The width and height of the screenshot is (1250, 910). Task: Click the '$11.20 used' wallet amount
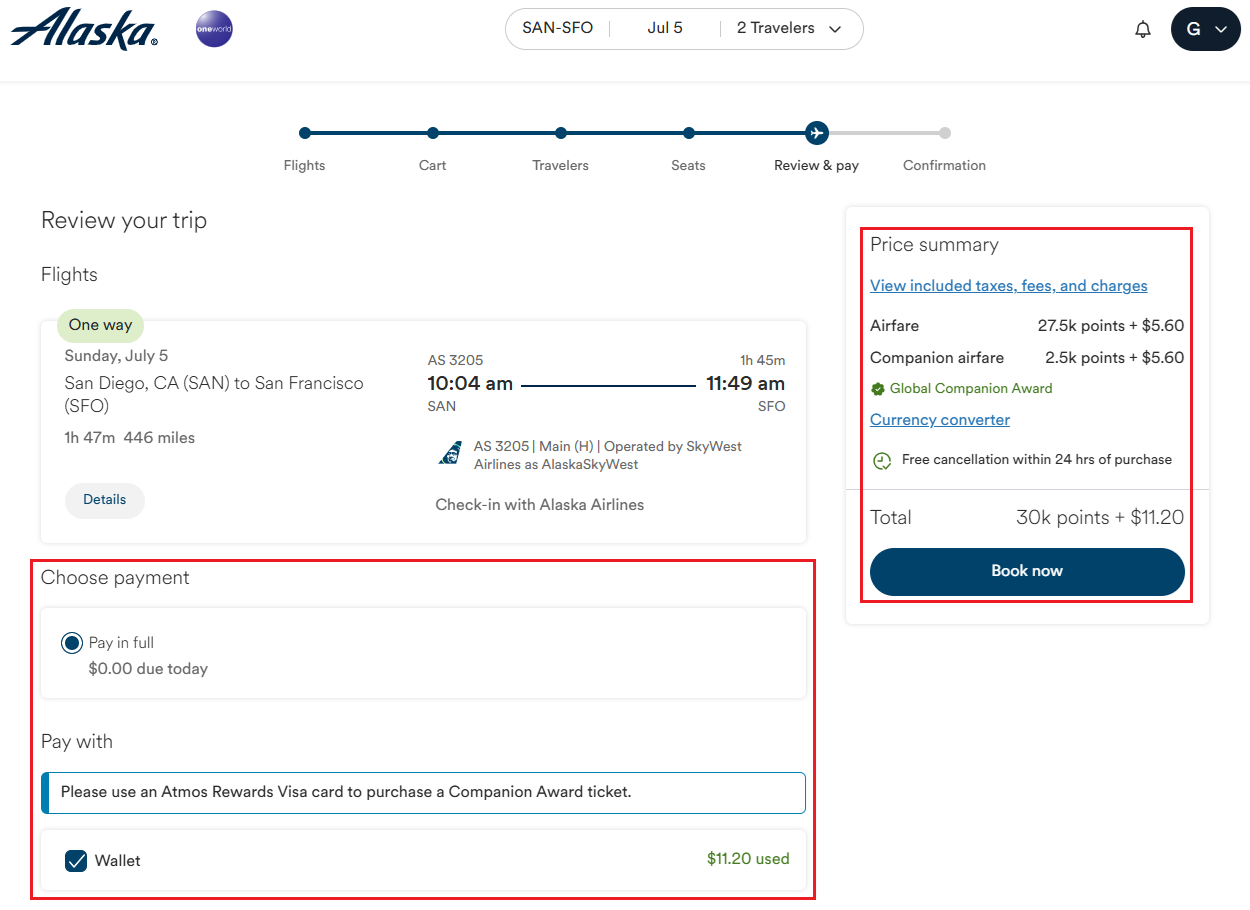[x=748, y=859]
